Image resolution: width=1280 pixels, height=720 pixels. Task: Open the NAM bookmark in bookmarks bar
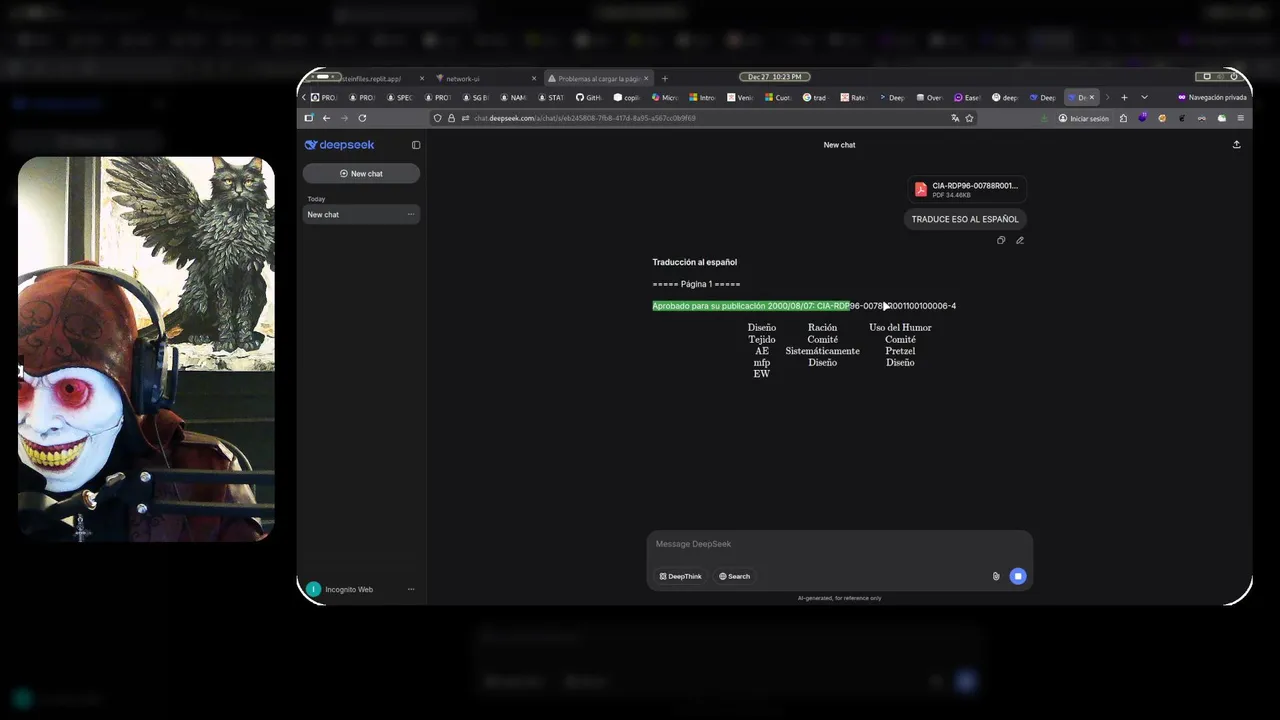point(513,98)
